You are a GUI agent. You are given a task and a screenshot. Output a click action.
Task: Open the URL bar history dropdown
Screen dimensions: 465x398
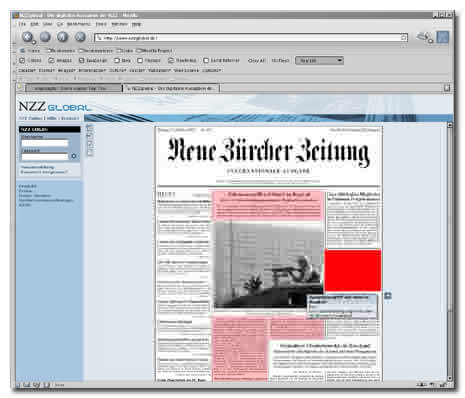tap(404, 38)
